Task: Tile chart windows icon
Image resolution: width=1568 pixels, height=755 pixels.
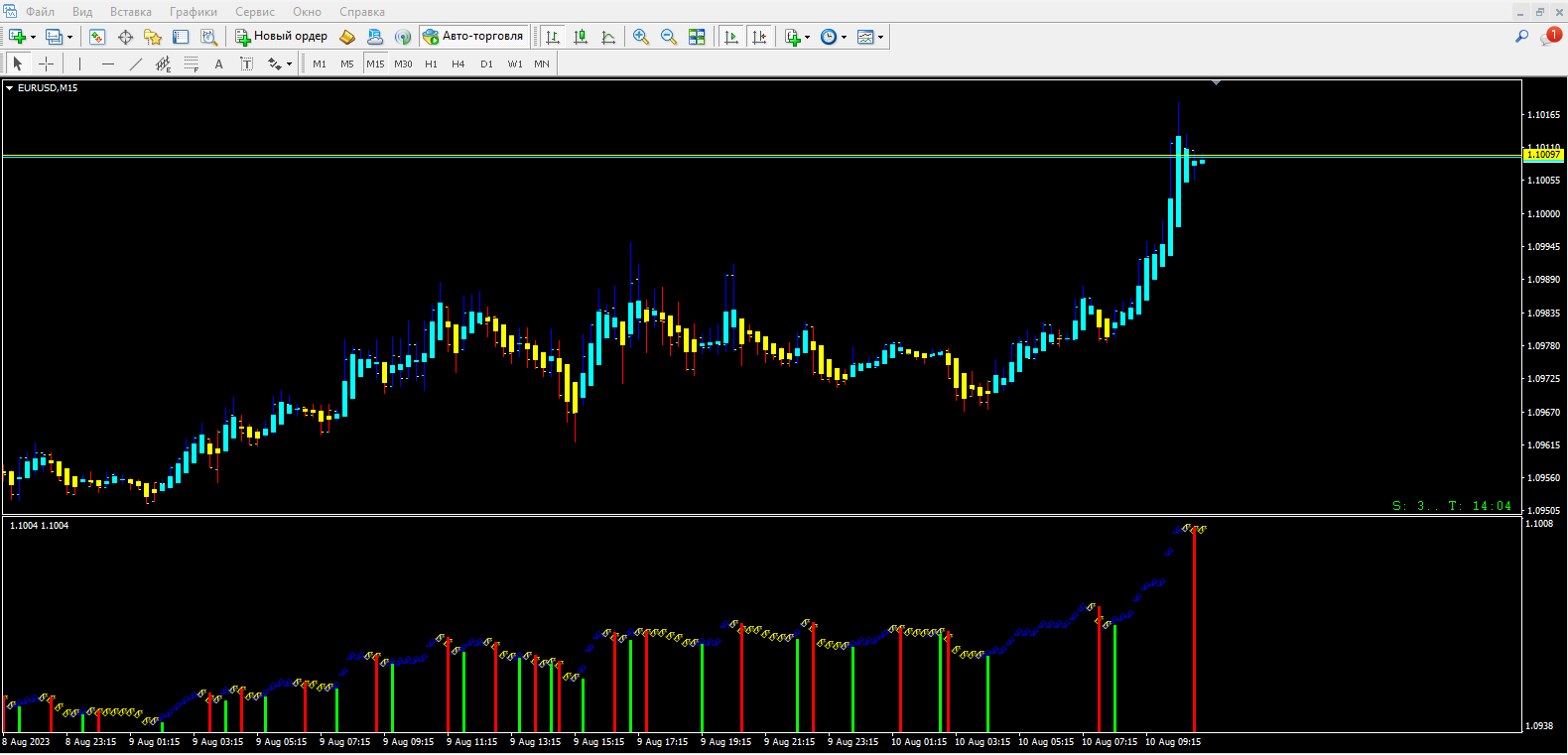Action: tap(697, 37)
